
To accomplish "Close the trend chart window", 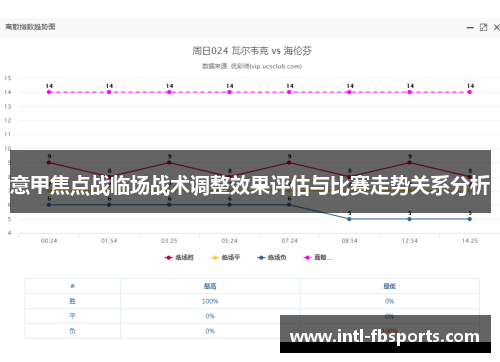I will click(496, 27).
